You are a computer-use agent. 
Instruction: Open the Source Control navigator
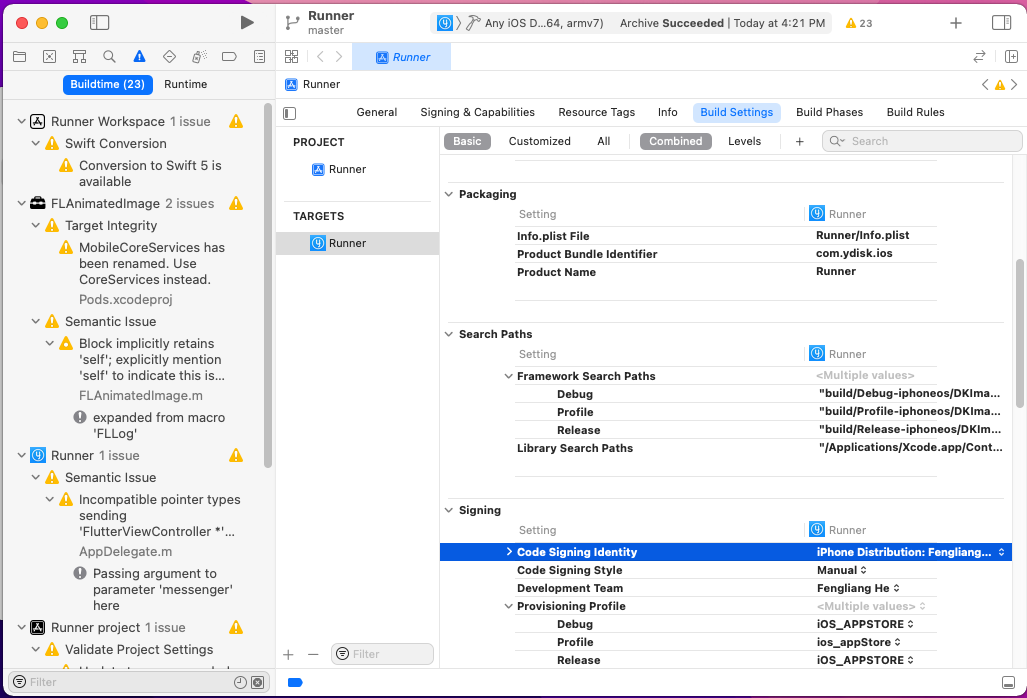tap(49, 57)
